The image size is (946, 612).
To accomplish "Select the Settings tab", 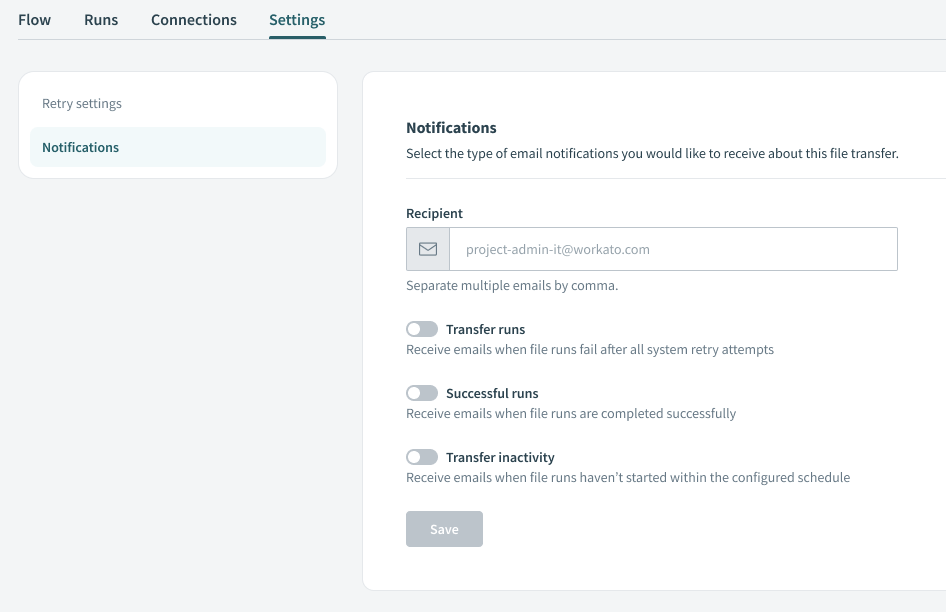I will click(x=296, y=19).
